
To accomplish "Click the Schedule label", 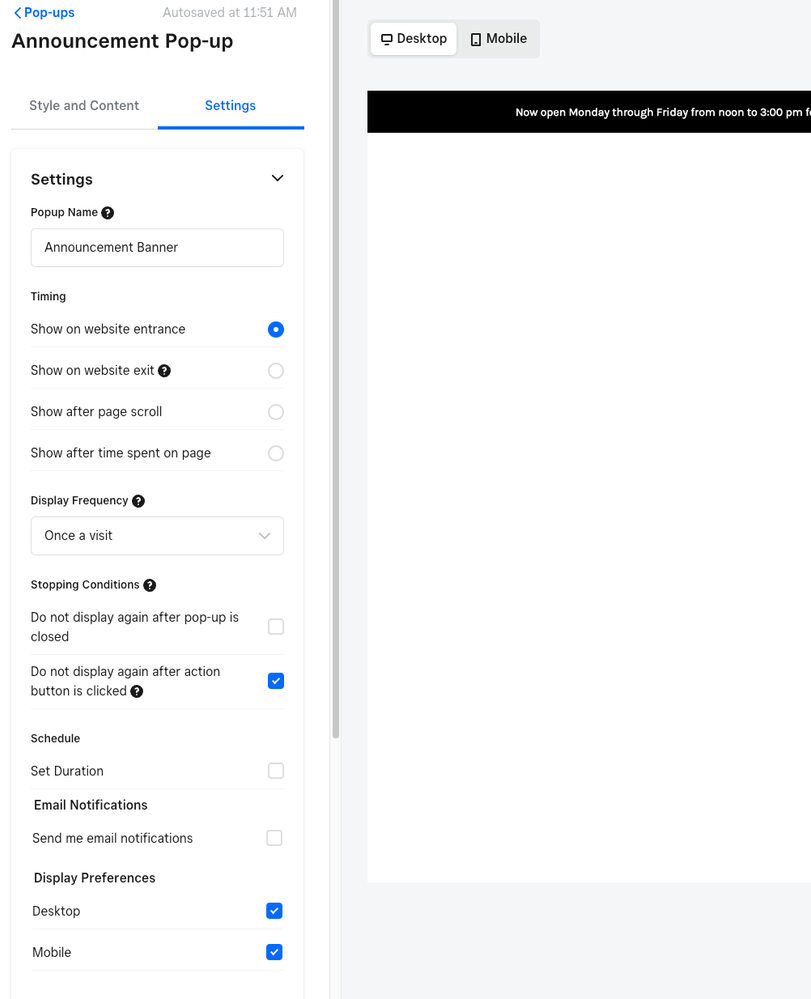I will pyautogui.click(x=55, y=738).
